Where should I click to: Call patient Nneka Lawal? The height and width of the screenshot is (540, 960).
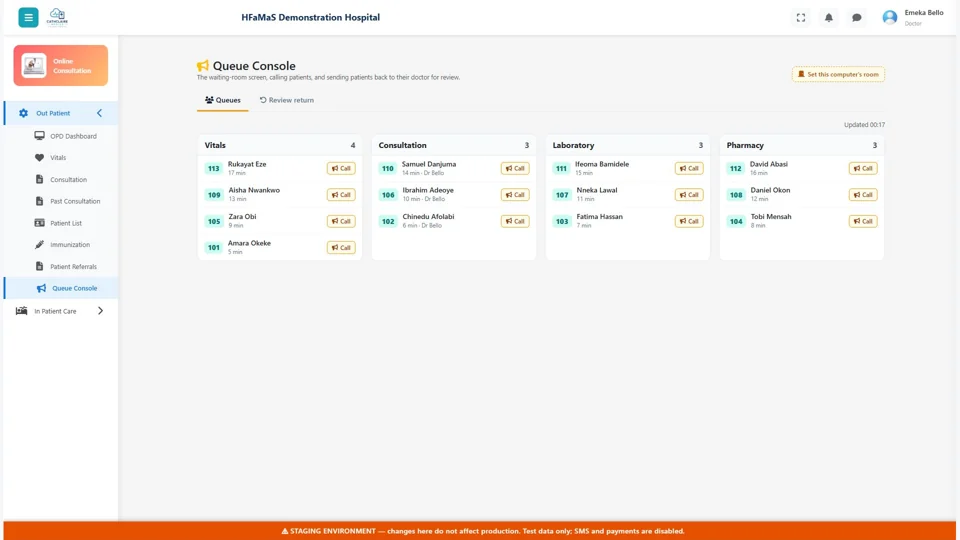click(689, 195)
